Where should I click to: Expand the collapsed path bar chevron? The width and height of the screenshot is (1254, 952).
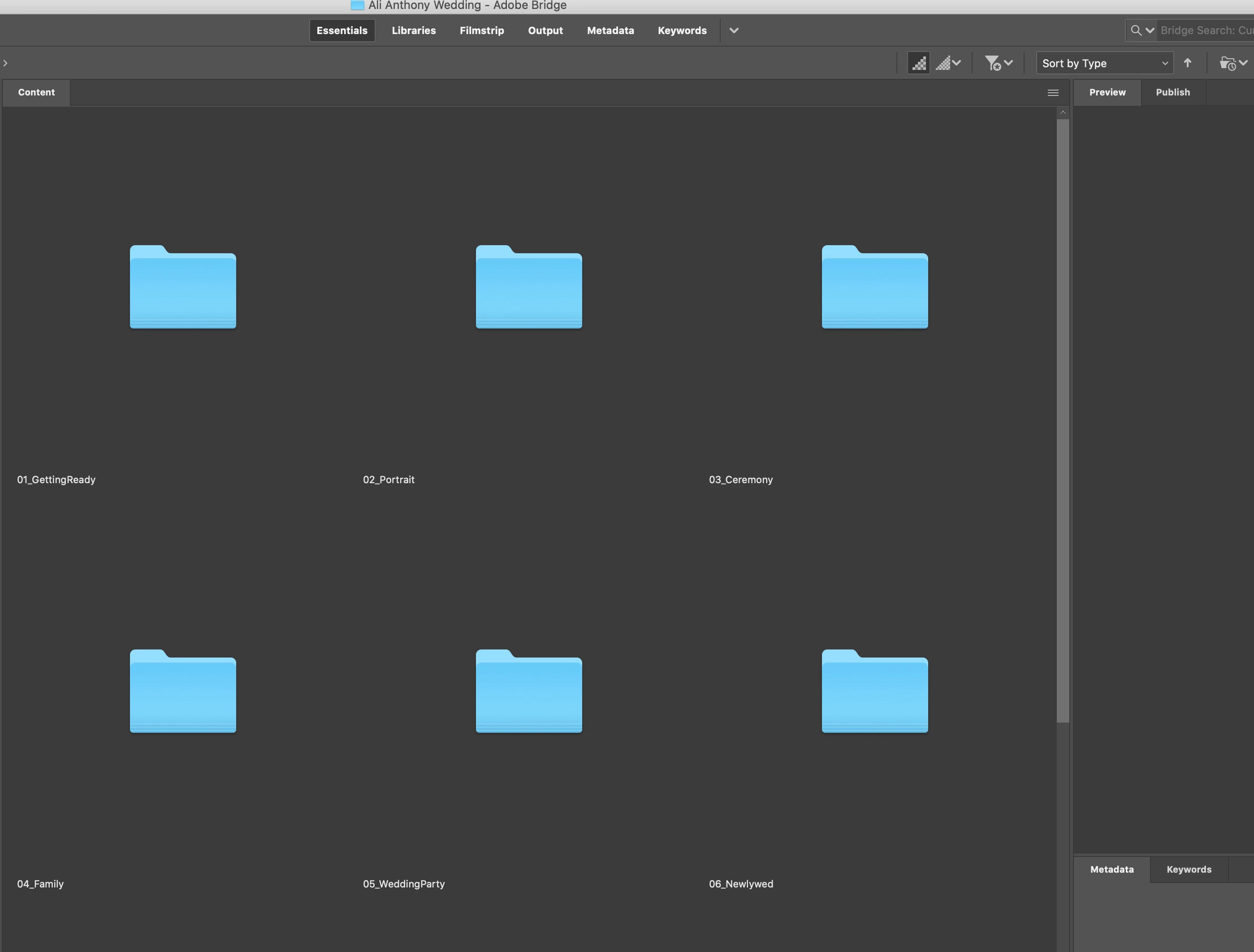[x=6, y=63]
